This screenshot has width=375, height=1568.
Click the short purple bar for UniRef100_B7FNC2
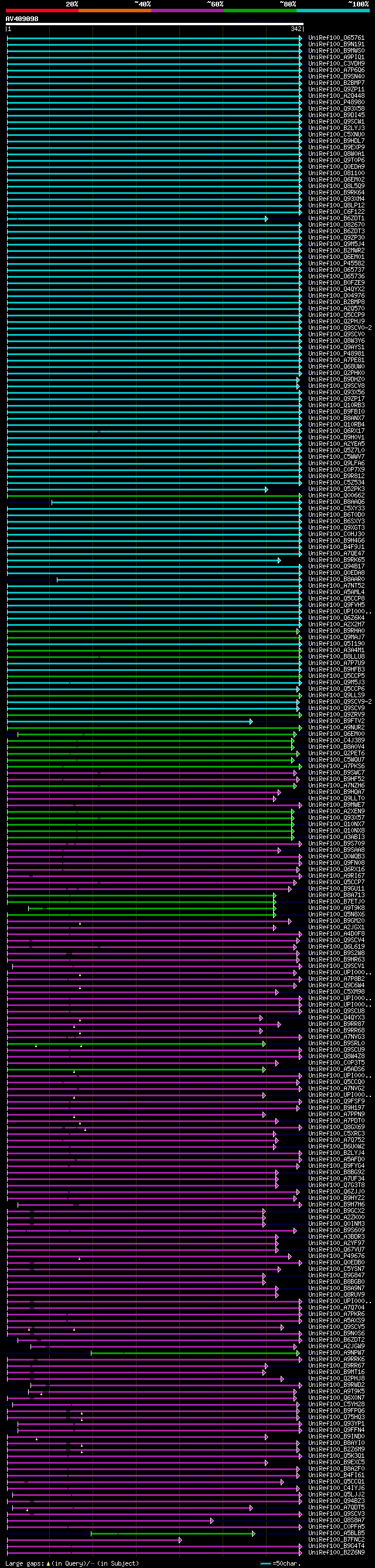tap(94, 1540)
